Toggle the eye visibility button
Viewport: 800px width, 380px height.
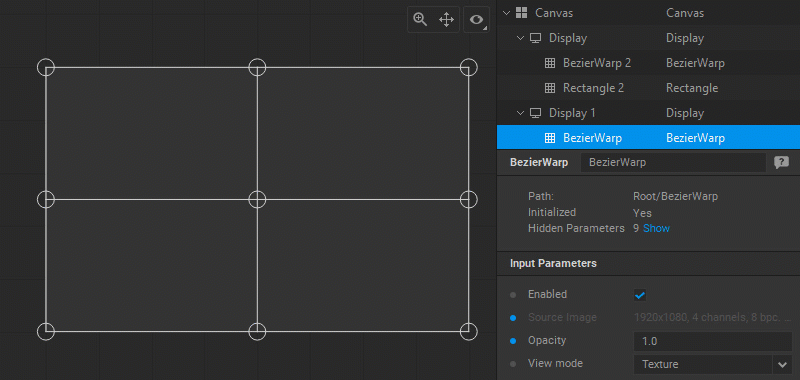477,20
